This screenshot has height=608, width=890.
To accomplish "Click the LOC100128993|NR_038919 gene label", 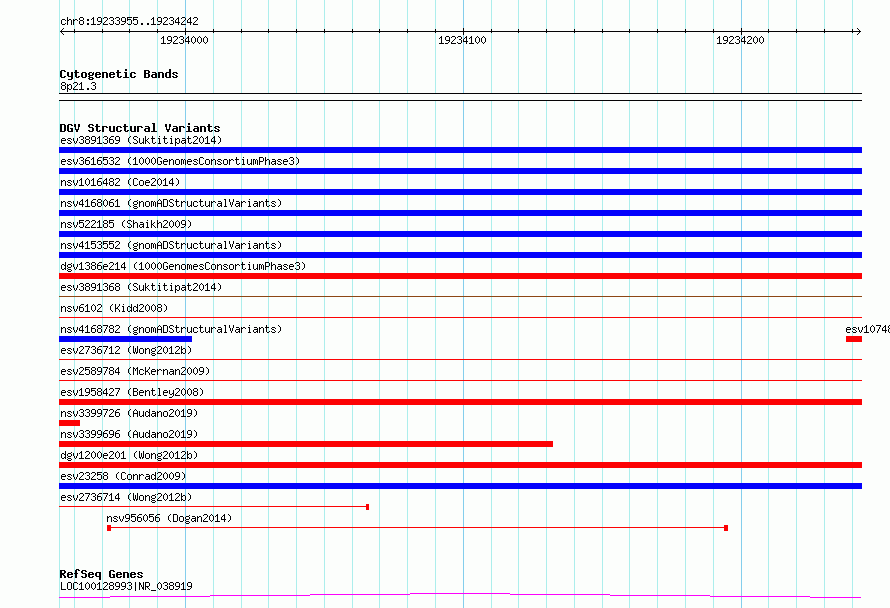I will click(x=126, y=586).
